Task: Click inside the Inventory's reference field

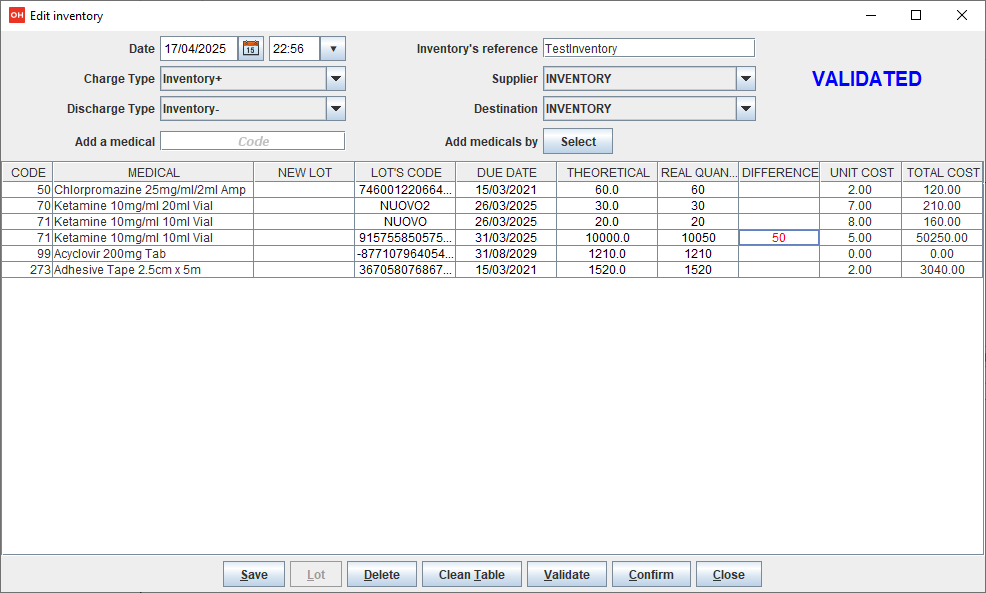Action: pos(648,47)
